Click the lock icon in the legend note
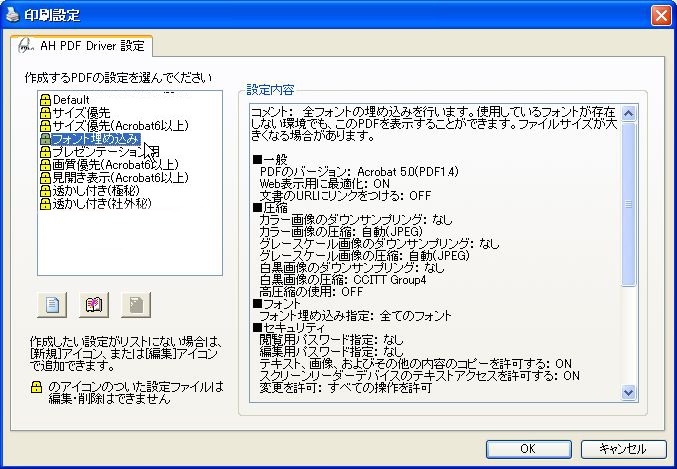The width and height of the screenshot is (677, 469). click(x=36, y=387)
